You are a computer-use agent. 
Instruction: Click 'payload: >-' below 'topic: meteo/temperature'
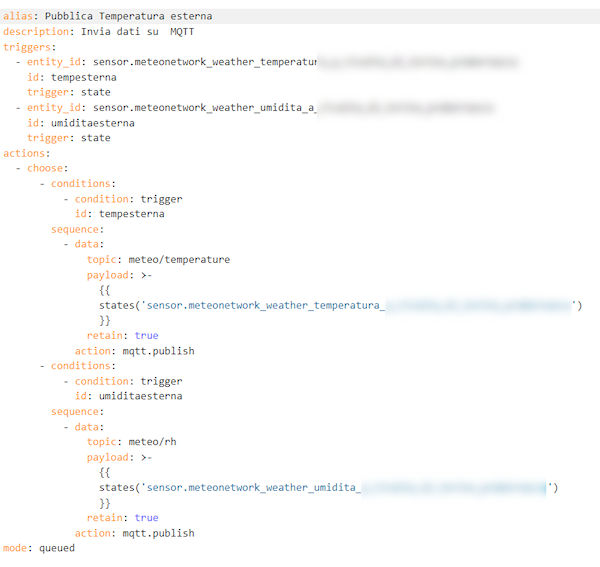coord(119,275)
